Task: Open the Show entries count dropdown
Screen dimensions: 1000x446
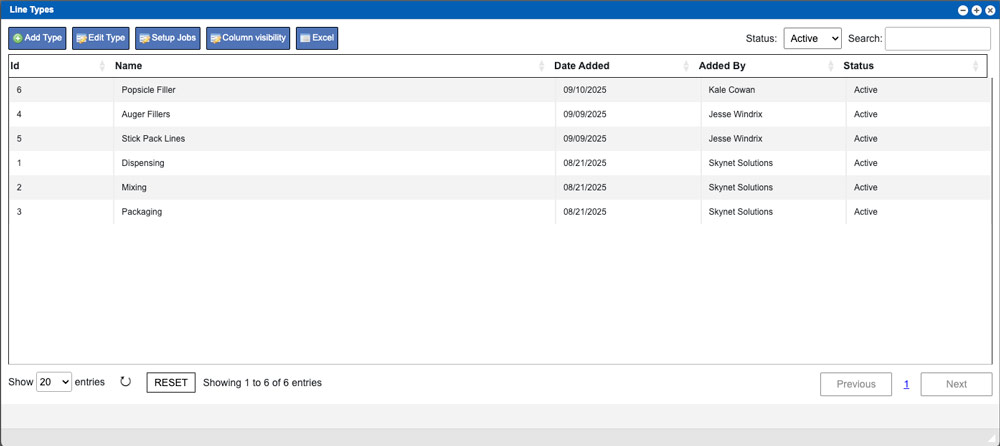Action: 53,382
